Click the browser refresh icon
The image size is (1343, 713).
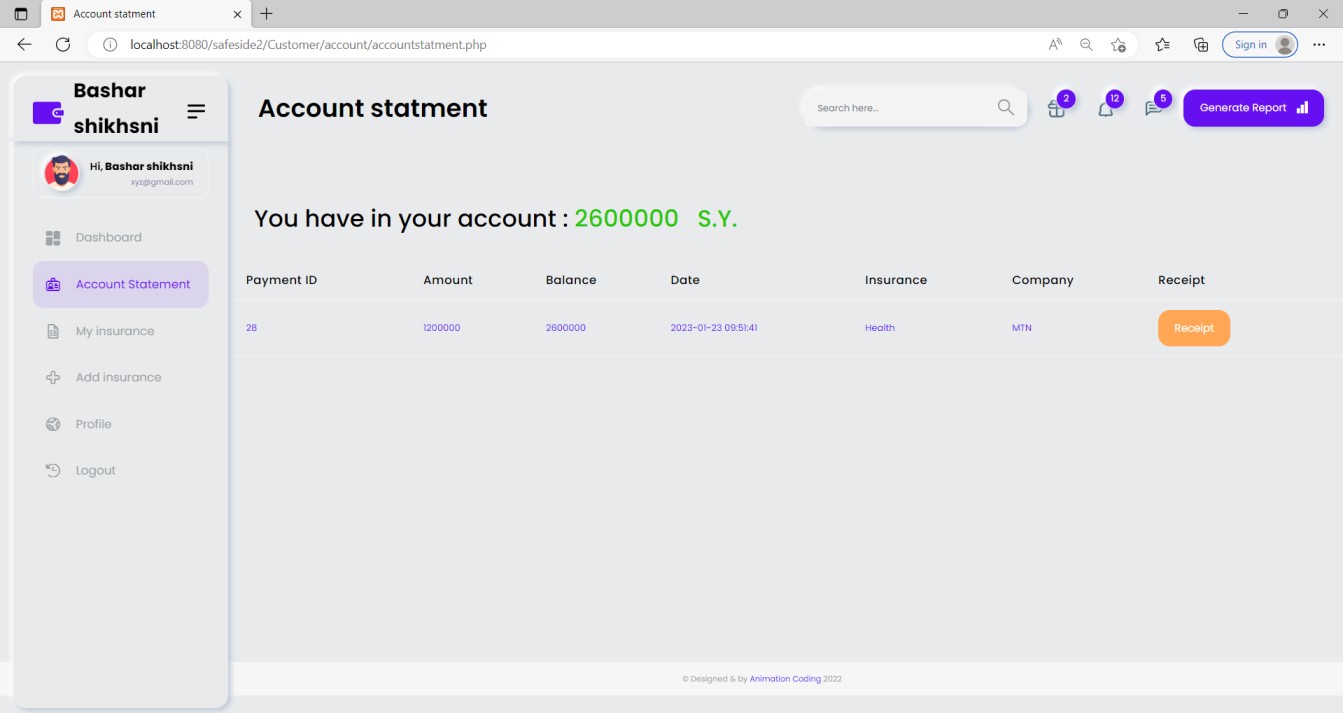click(x=63, y=45)
